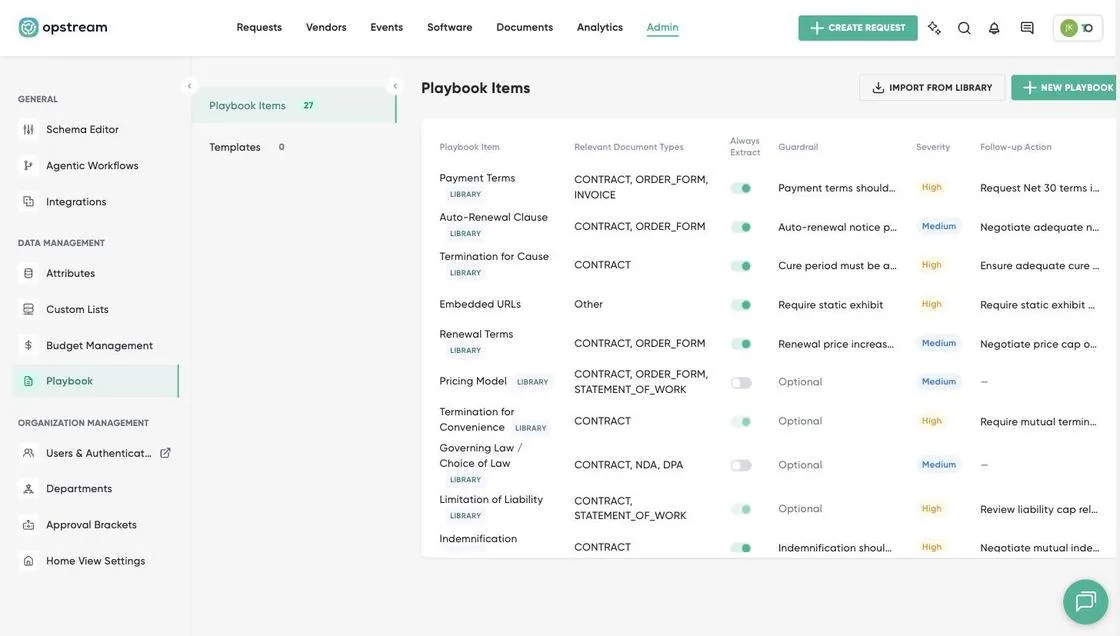
Task: Open the Vendors nav item
Action: [326, 27]
